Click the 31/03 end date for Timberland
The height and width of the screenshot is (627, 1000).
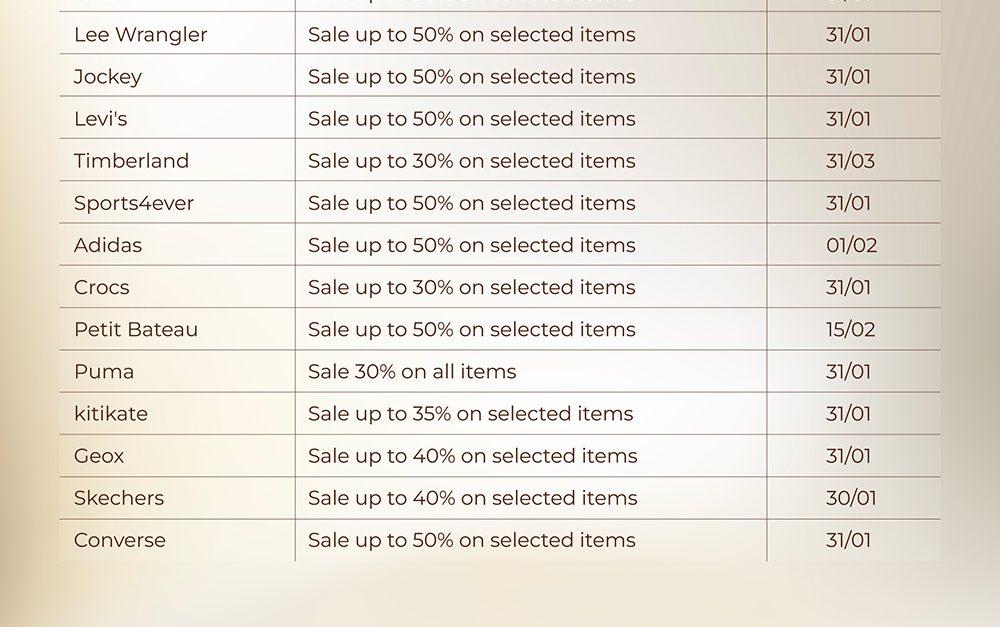point(850,160)
